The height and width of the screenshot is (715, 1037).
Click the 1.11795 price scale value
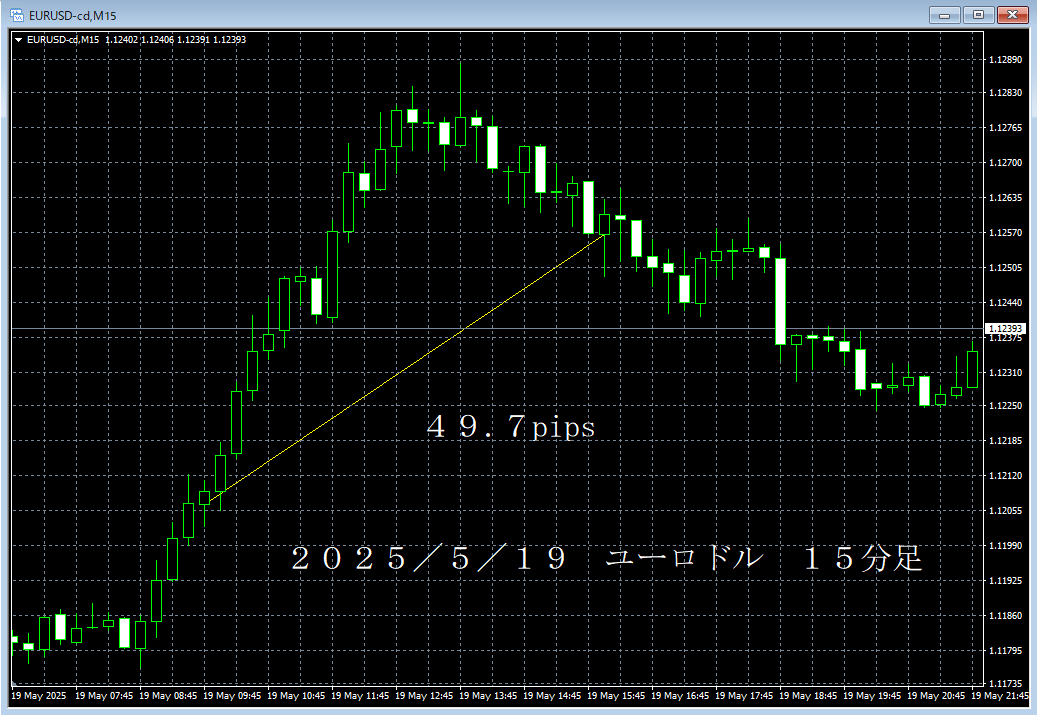tap(1005, 651)
